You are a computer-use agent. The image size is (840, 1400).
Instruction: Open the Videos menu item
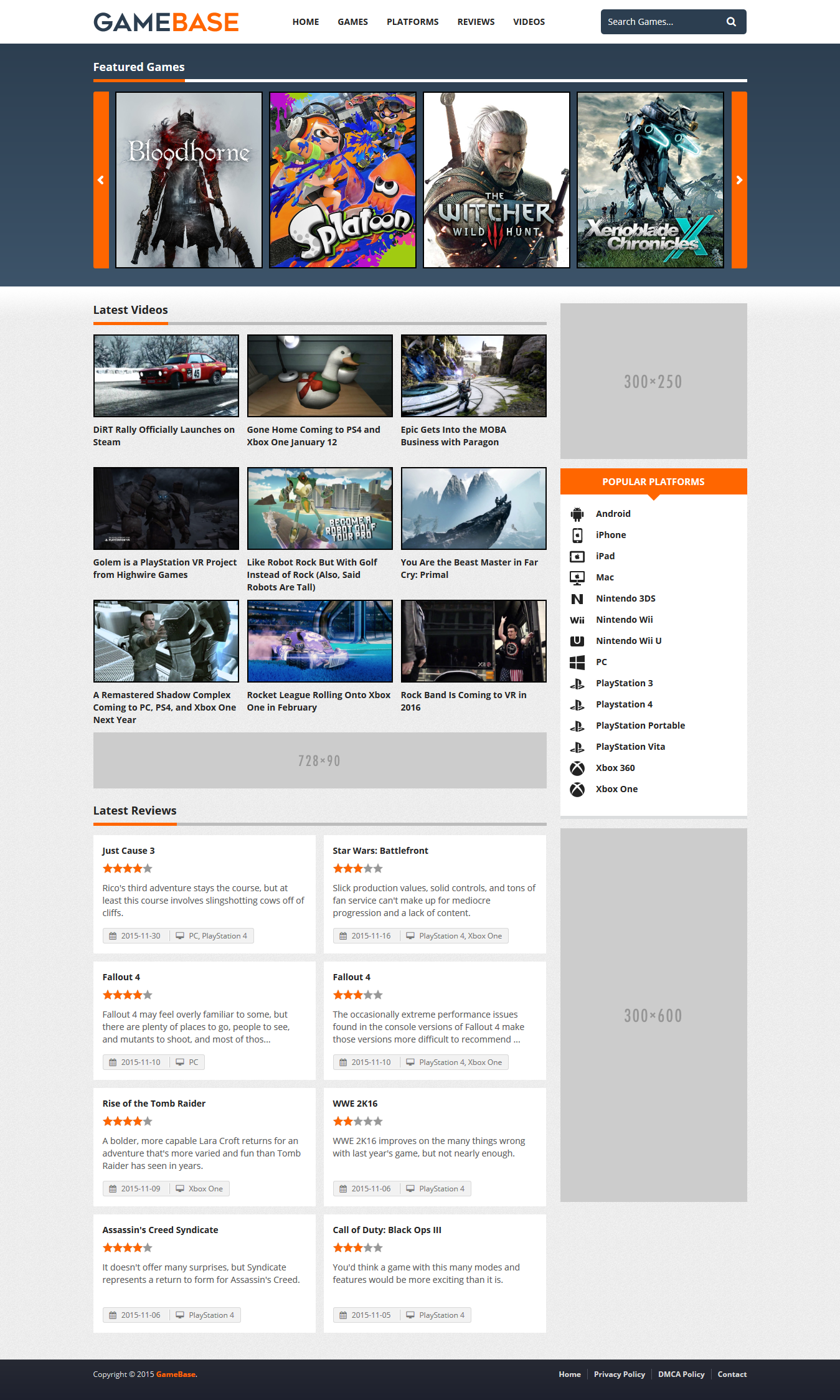coord(529,22)
